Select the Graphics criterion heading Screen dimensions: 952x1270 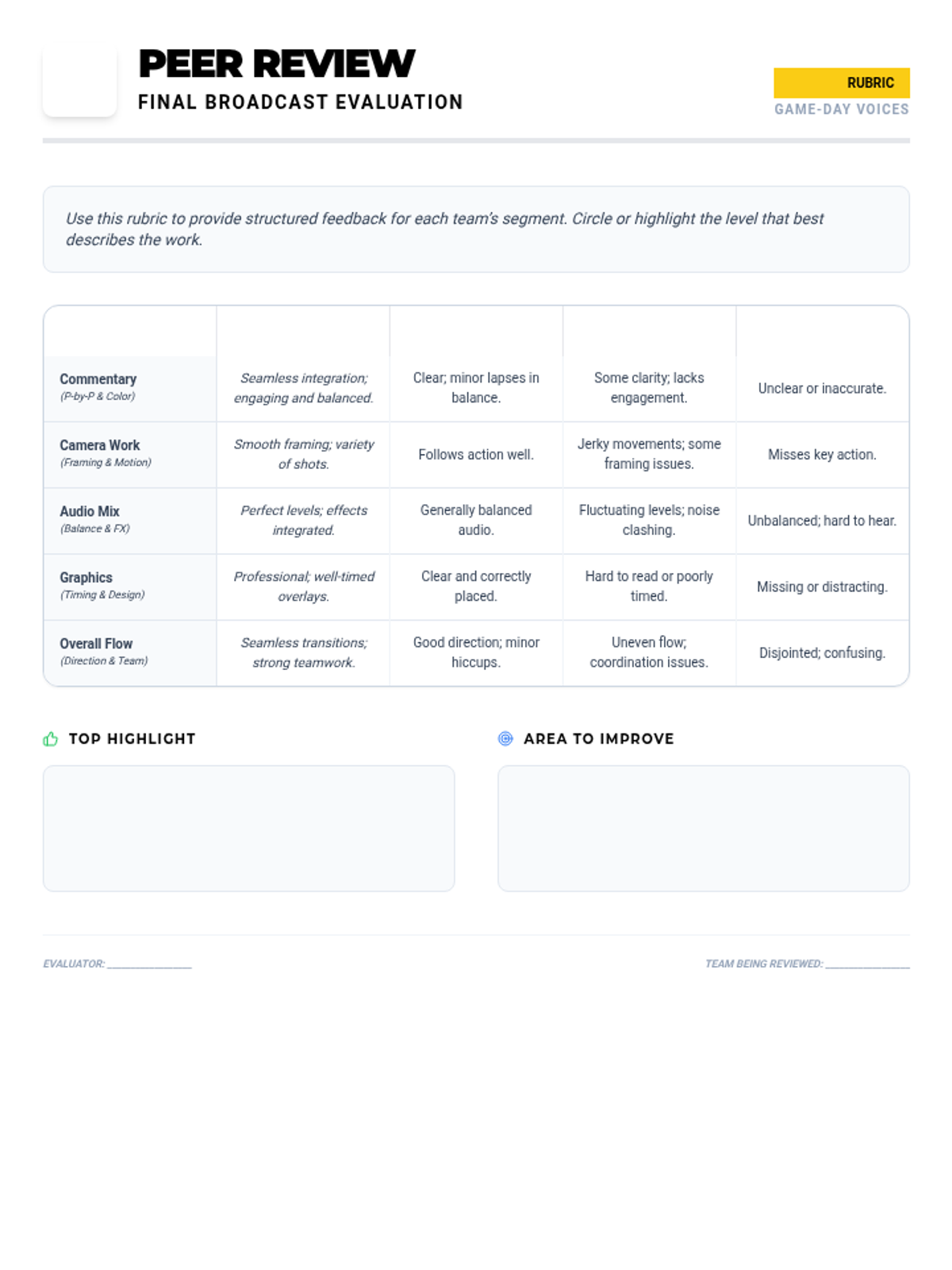(x=86, y=578)
